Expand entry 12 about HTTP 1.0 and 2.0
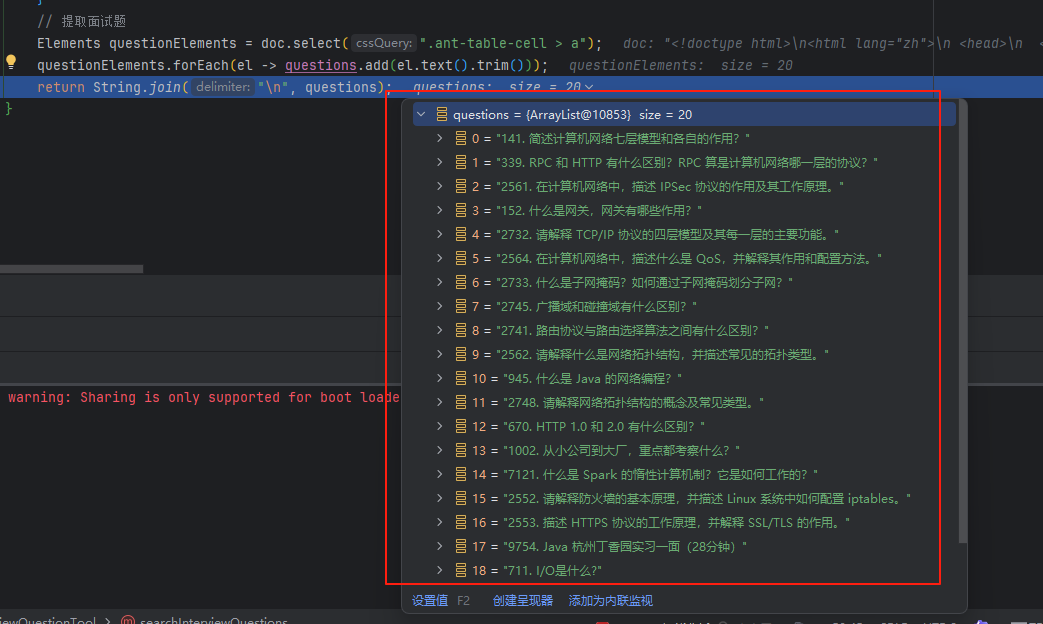Screen dimensions: 1043x624 pyautogui.click(x=440, y=426)
